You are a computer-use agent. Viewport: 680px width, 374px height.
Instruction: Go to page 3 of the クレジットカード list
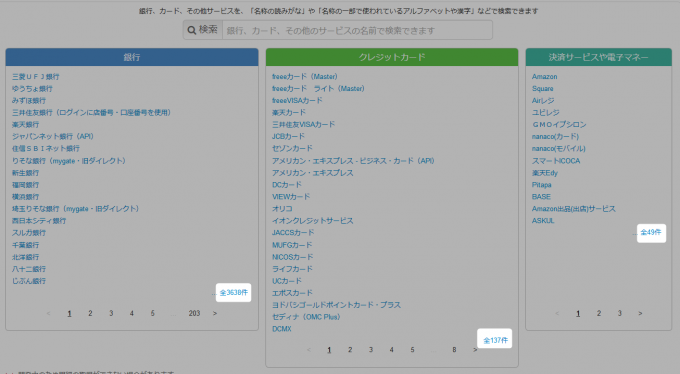[371, 350]
